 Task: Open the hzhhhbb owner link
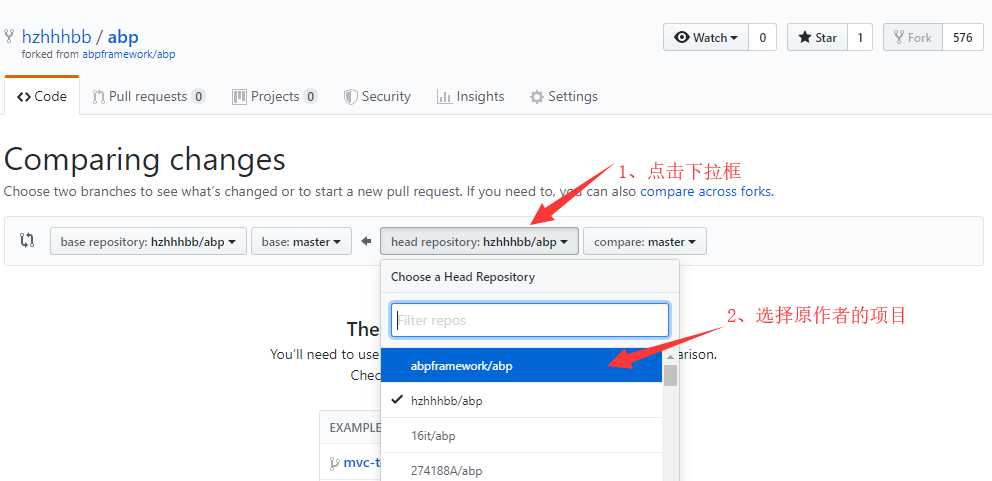pos(56,37)
